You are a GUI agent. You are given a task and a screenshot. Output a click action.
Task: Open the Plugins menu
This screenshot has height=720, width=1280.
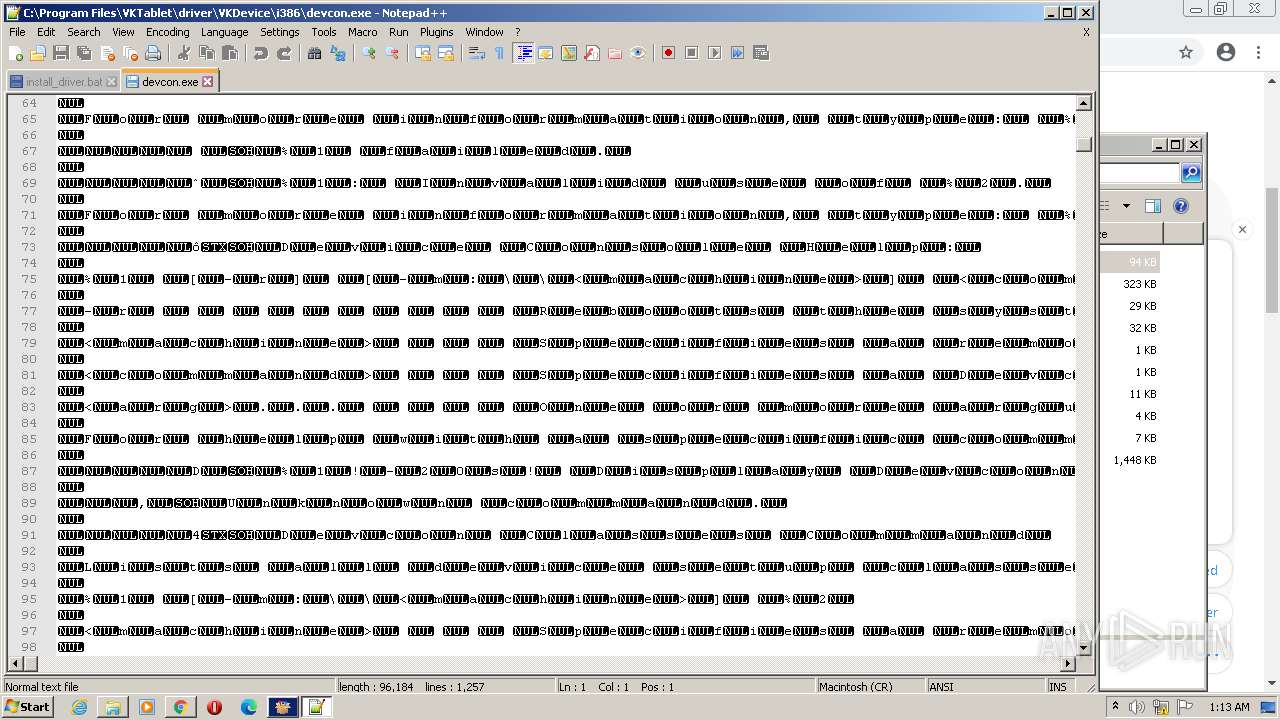(x=437, y=32)
